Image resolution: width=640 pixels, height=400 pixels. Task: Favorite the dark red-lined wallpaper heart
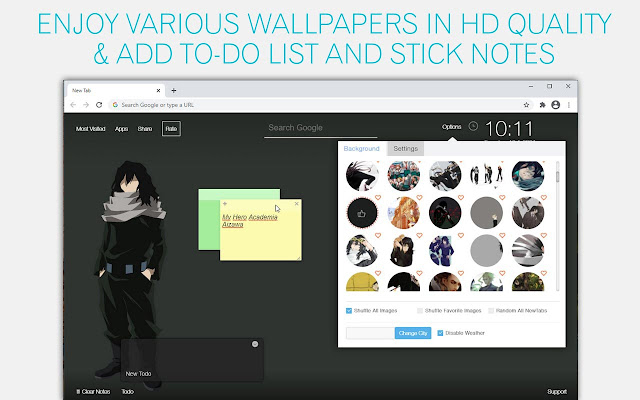[461, 198]
